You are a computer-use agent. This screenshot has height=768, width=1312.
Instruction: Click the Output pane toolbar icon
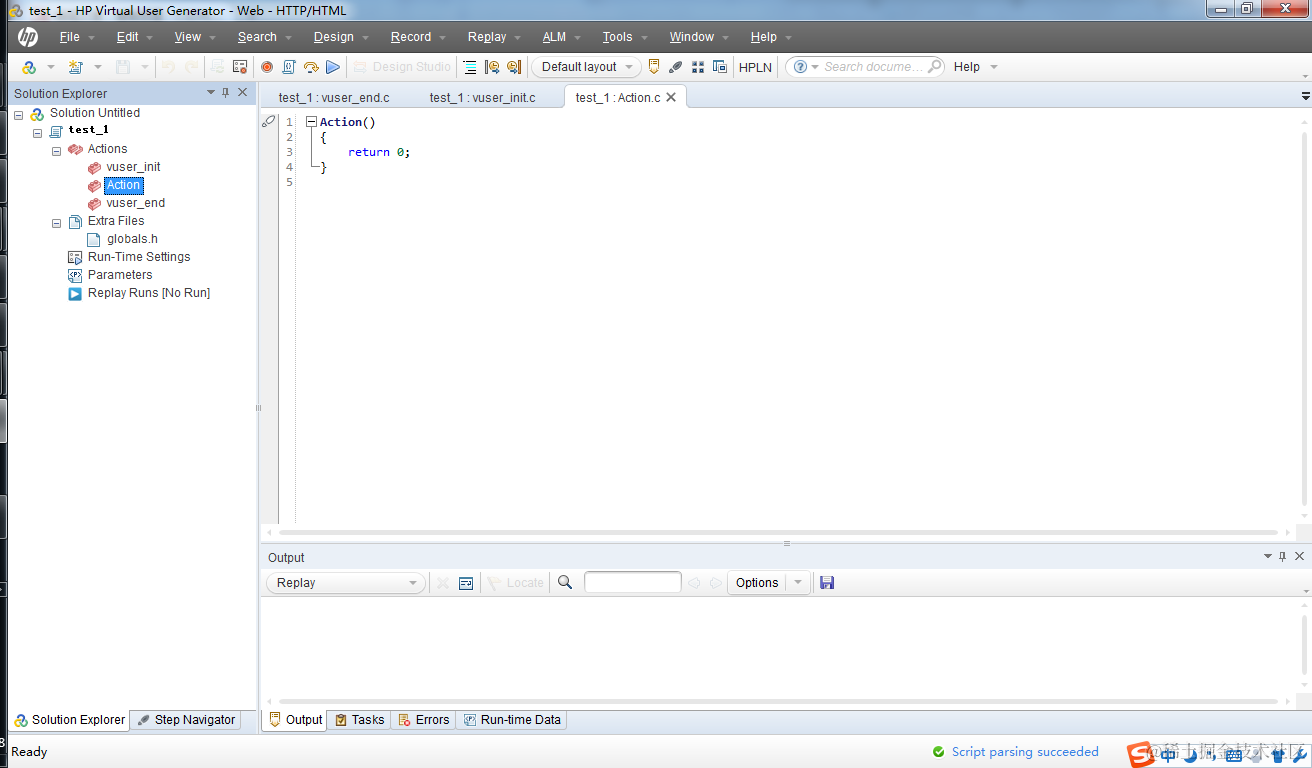click(x=654, y=67)
